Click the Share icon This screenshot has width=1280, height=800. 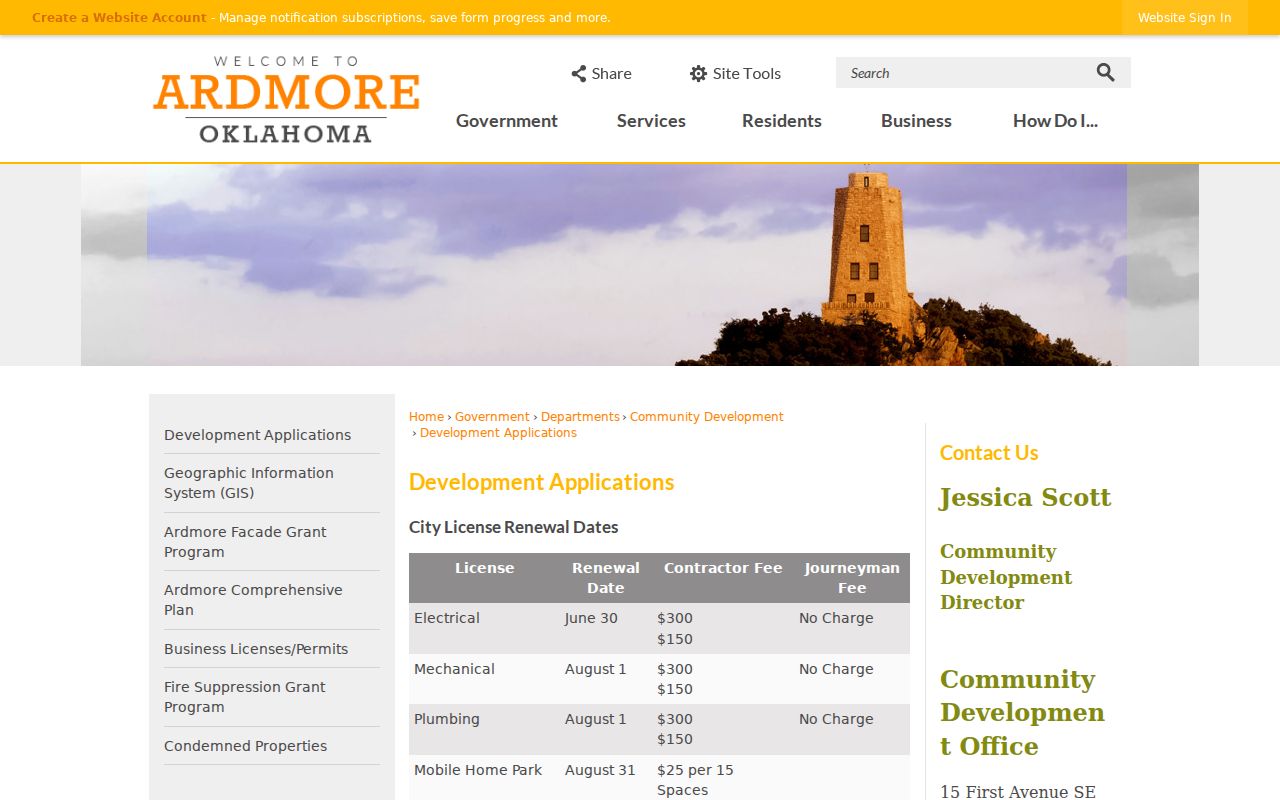click(x=579, y=73)
